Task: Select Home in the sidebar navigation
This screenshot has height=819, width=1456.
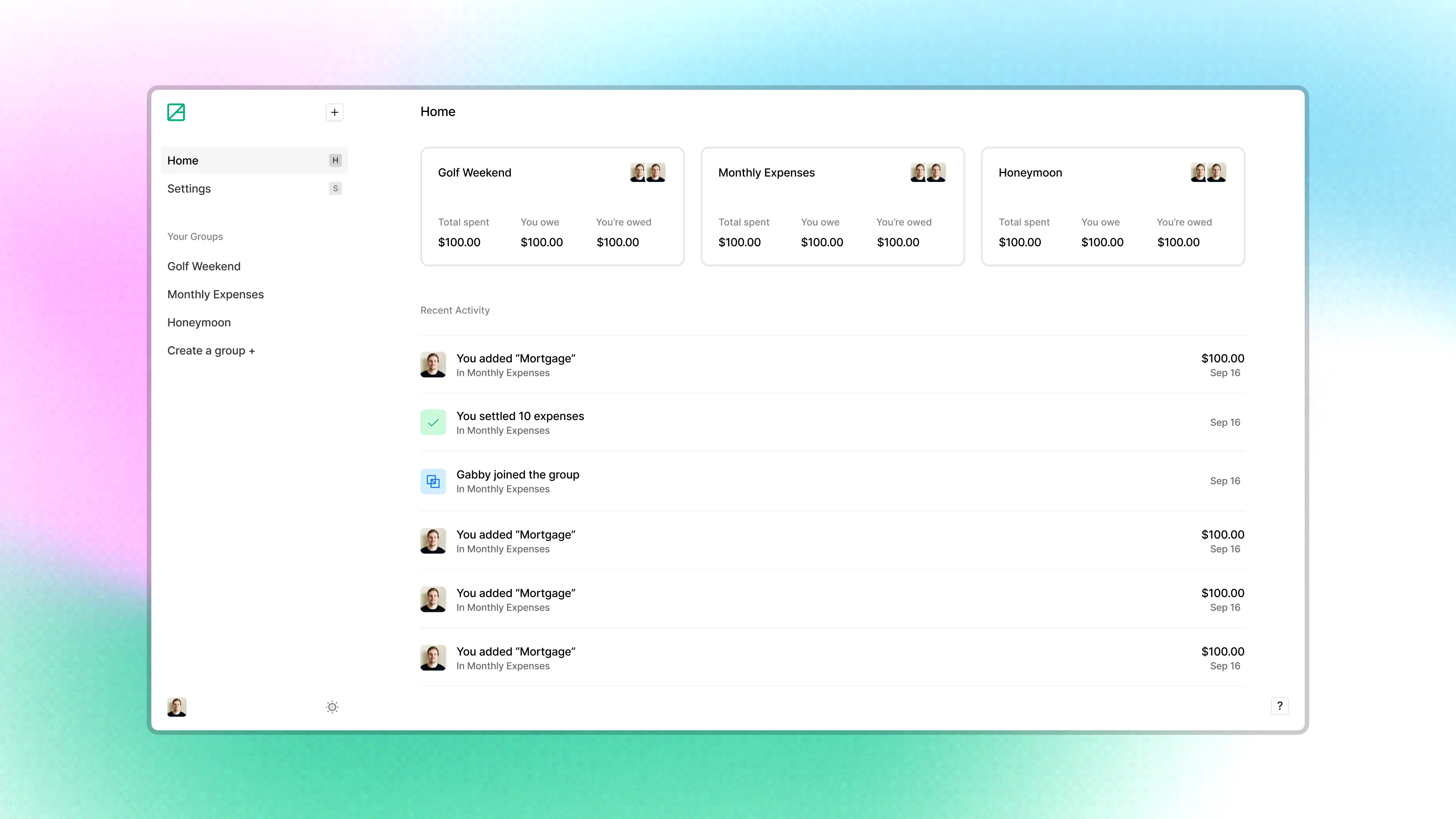Action: (182, 160)
